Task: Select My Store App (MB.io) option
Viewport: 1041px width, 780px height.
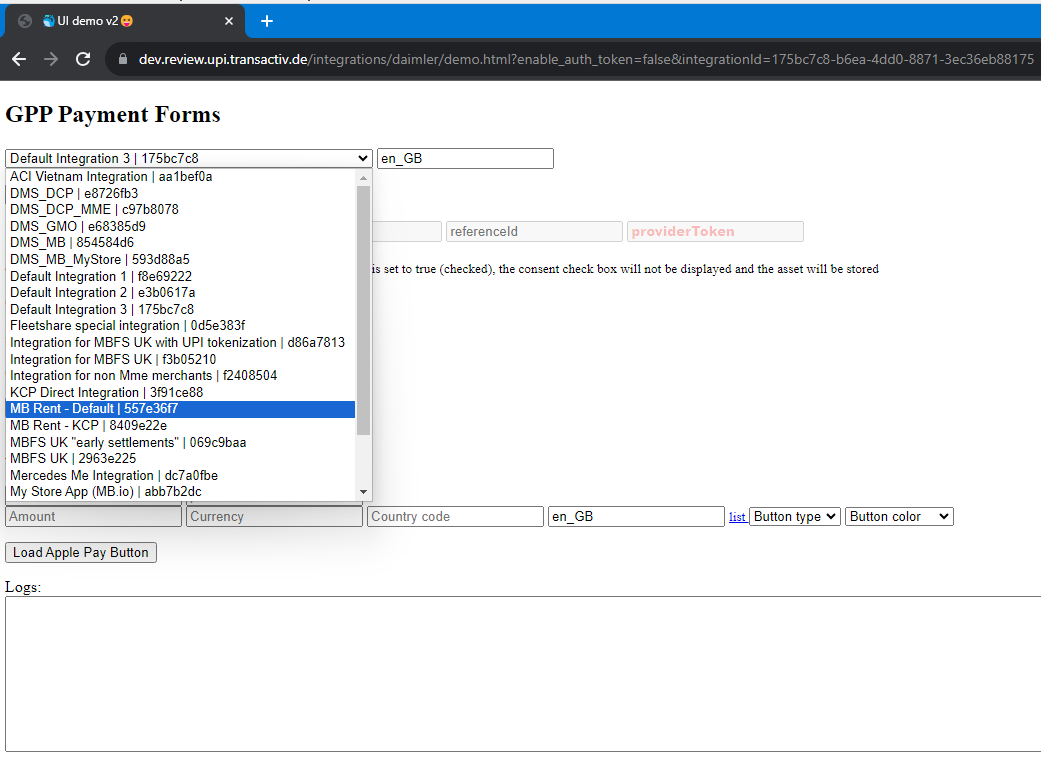Action: pos(181,492)
